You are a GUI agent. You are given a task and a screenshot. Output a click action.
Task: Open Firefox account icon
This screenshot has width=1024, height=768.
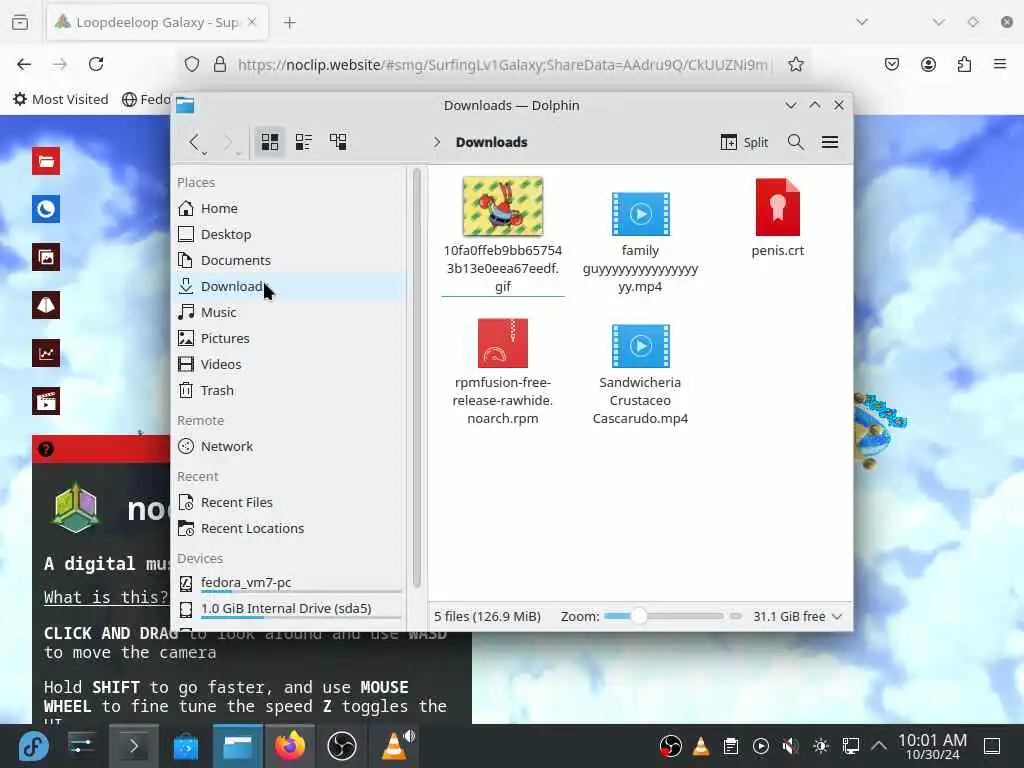coord(928,64)
